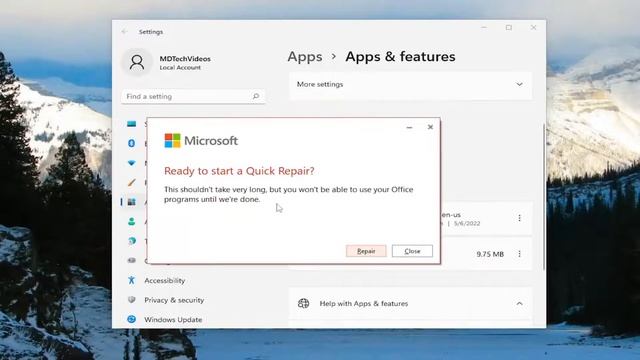
Task: Open the Personalization brush icon in the sidebar
Action: click(131, 182)
